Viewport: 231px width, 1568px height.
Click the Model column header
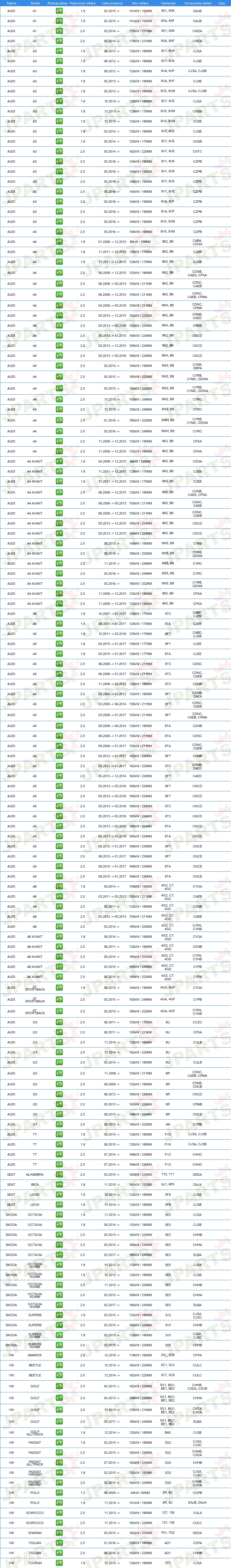pyautogui.click(x=35, y=3)
